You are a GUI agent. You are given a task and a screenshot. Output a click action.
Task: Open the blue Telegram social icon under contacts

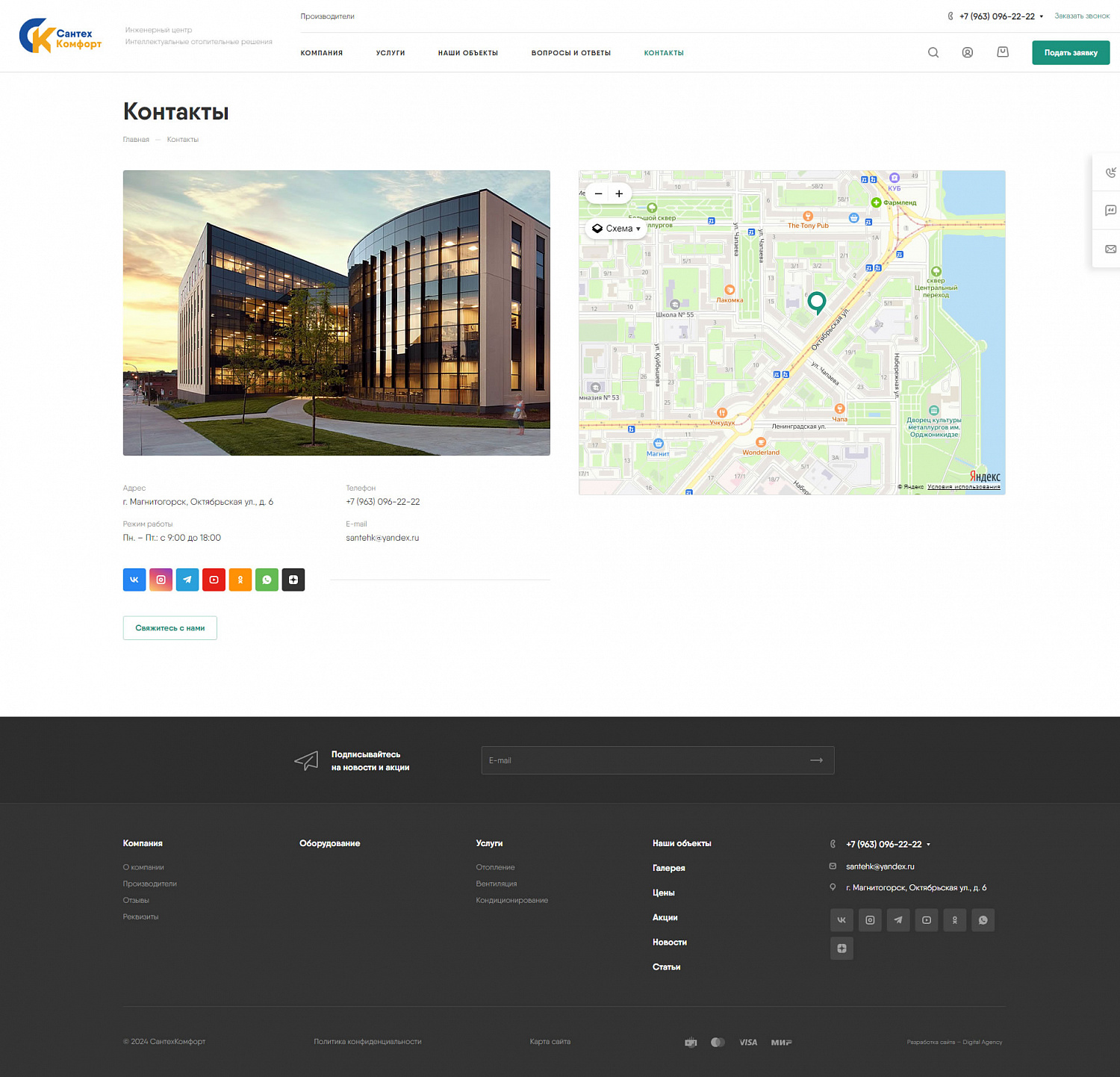pos(187,580)
